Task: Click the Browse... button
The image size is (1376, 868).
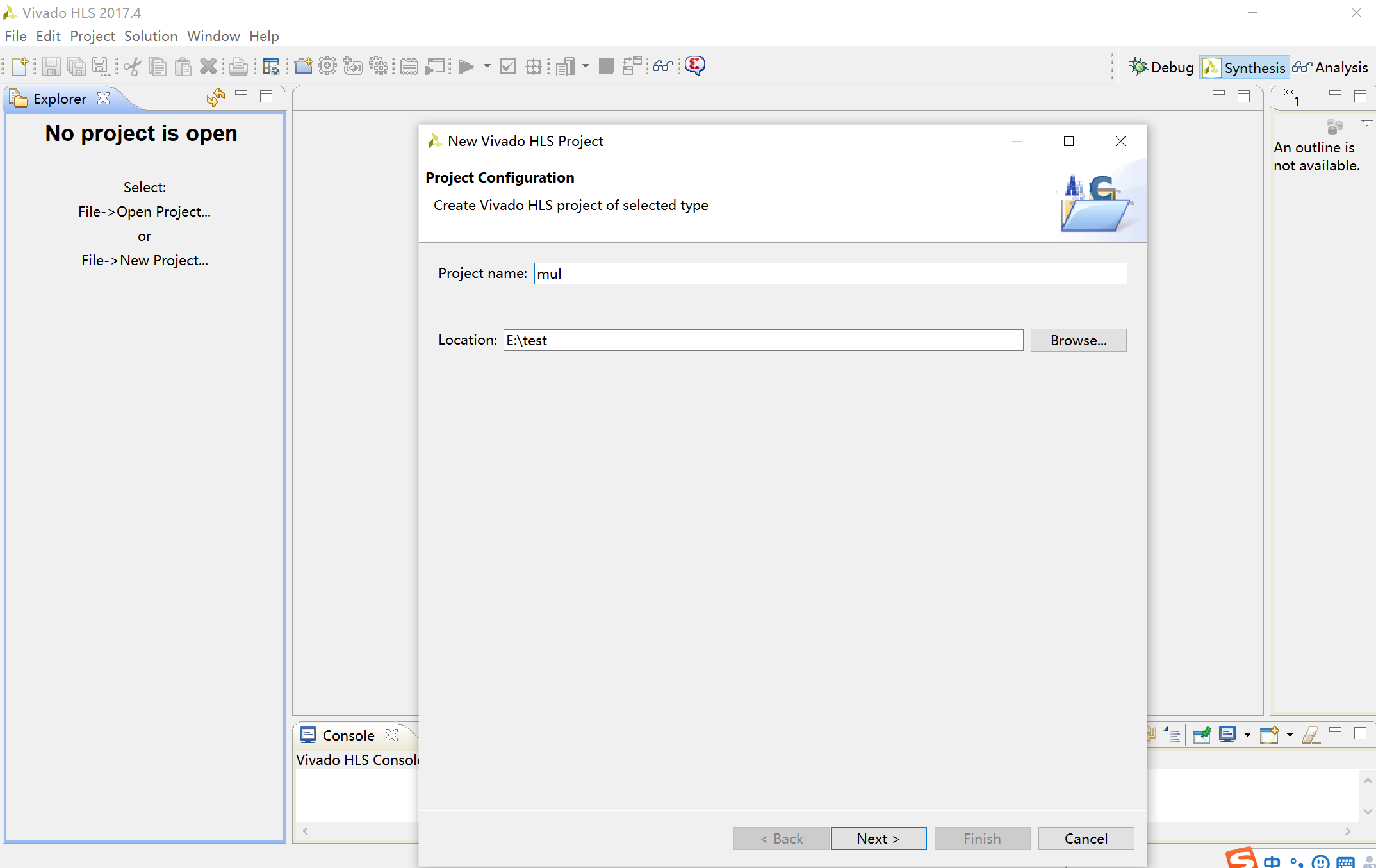Action: (1078, 340)
